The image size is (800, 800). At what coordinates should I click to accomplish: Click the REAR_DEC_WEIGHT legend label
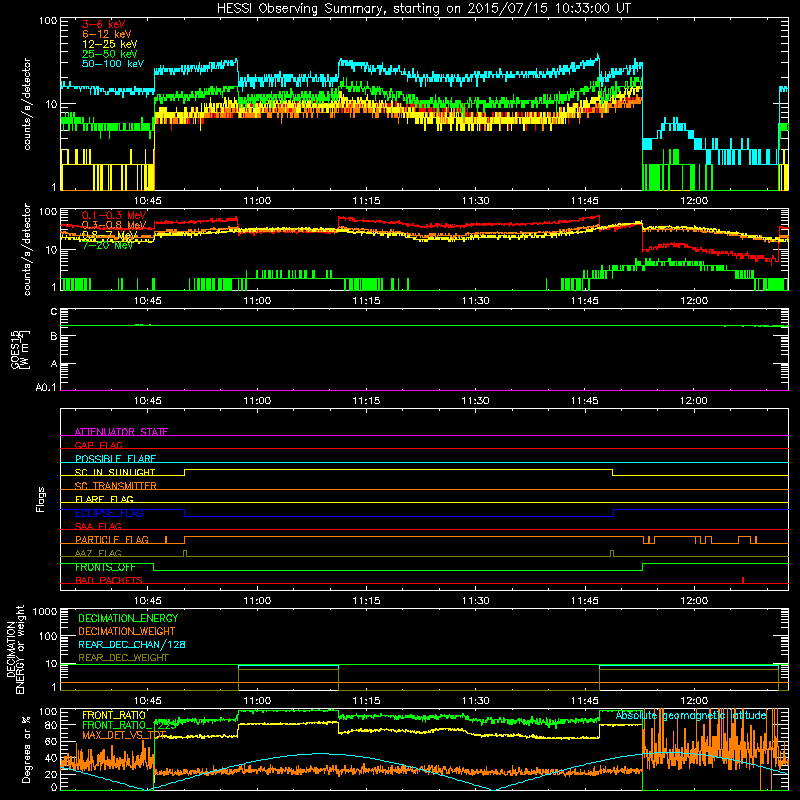pos(123,658)
